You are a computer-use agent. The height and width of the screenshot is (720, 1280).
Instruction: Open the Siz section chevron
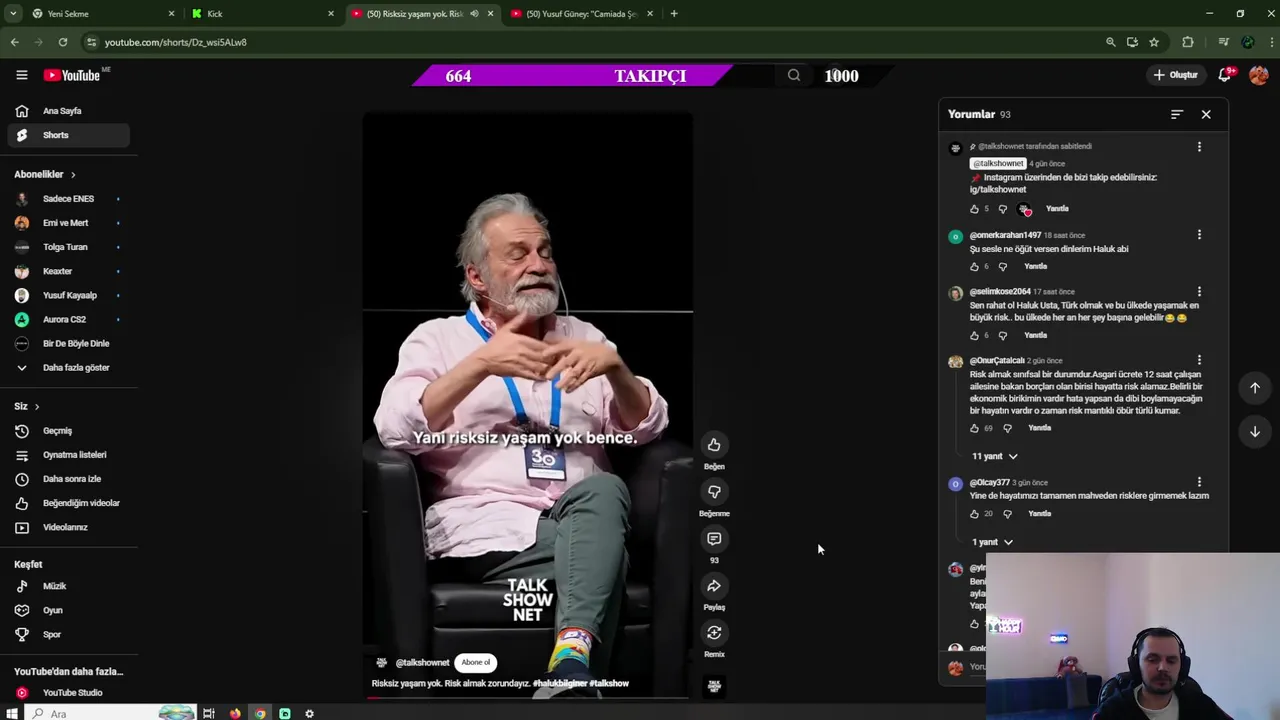tap(37, 407)
